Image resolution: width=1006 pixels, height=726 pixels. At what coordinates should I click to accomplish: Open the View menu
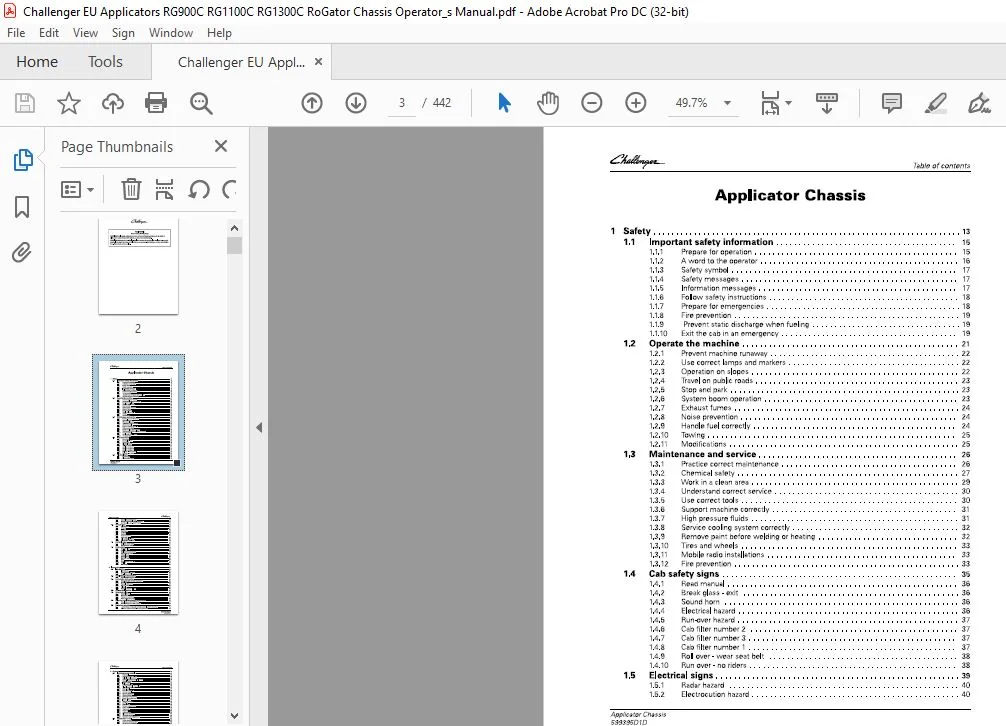point(85,33)
